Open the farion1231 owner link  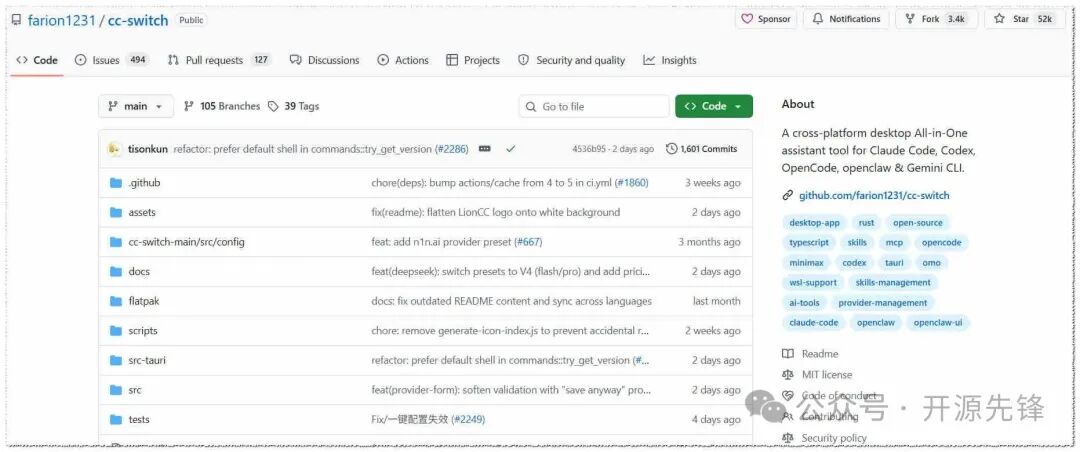point(61,20)
